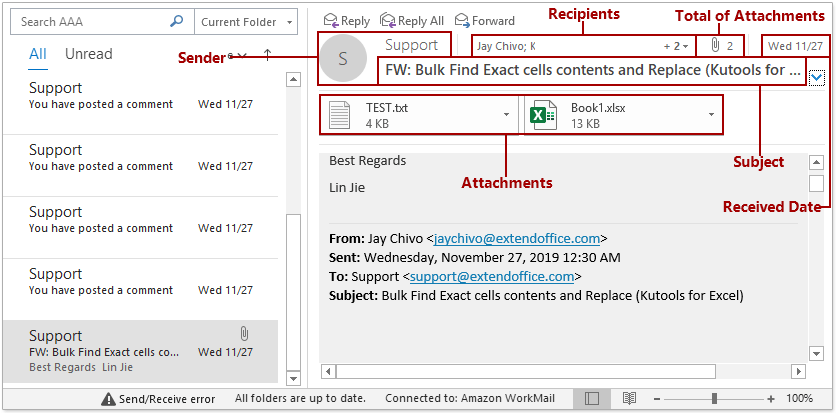Click the zoom slider handle
Screen dimensions: 837x413
coord(714,398)
